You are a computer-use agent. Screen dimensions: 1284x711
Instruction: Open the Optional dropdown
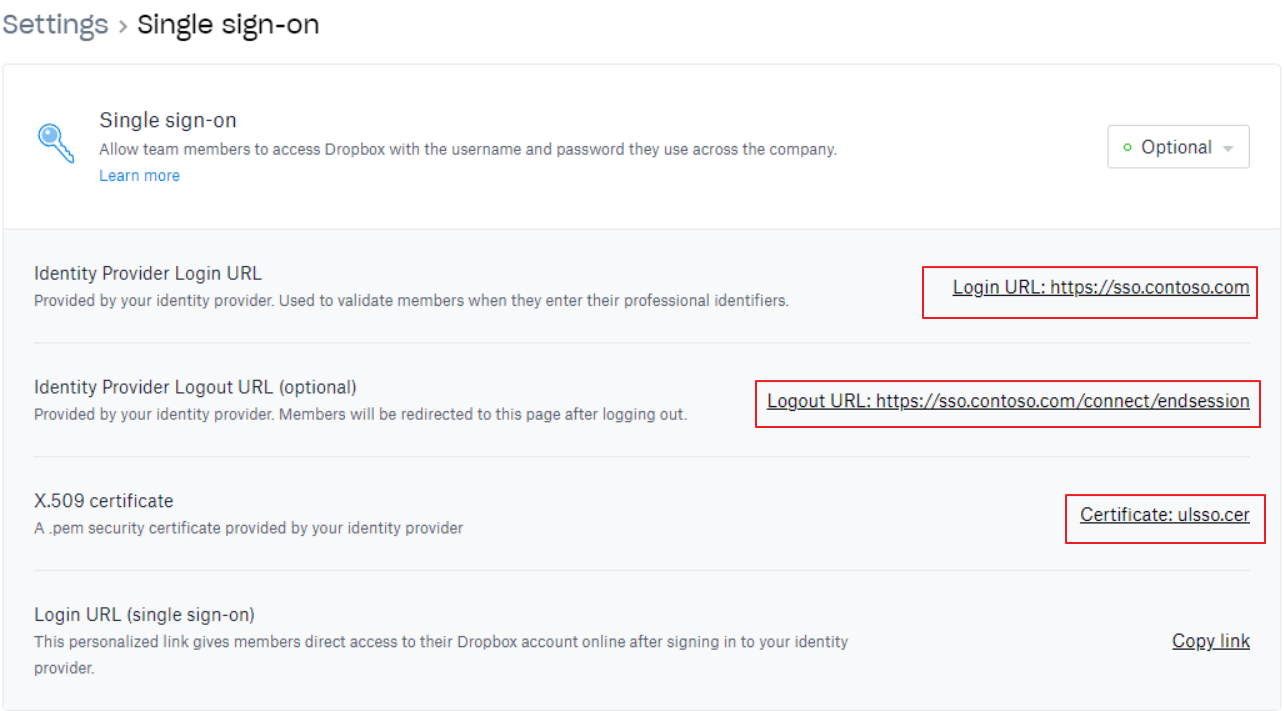pyautogui.click(x=1178, y=147)
